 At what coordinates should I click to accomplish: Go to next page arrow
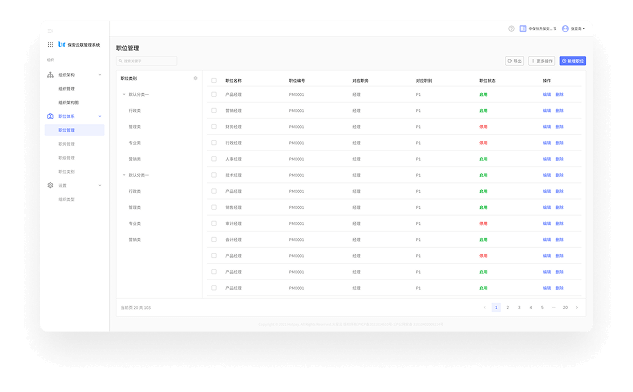(577, 308)
